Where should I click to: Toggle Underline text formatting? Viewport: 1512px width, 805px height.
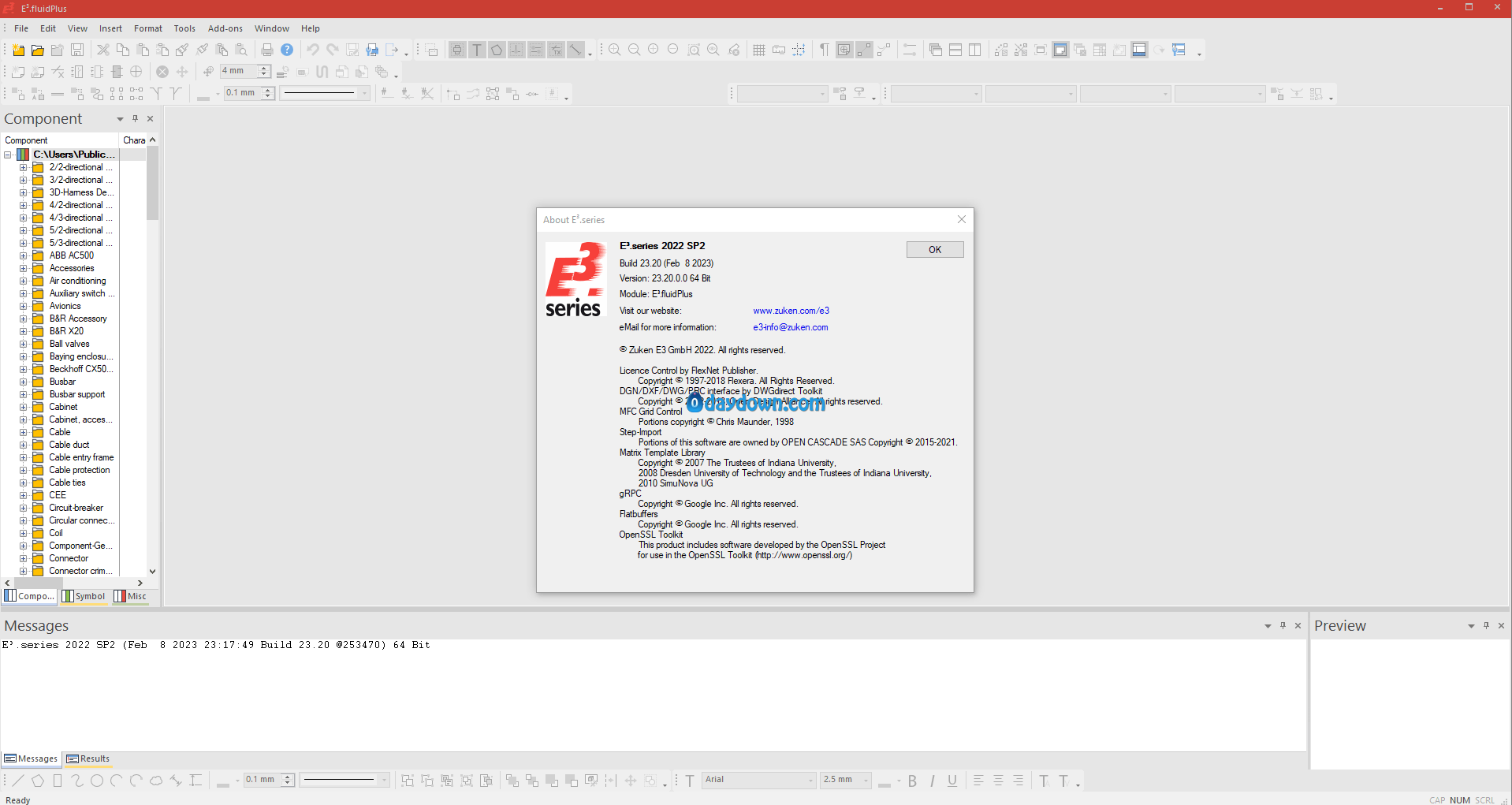coord(952,781)
